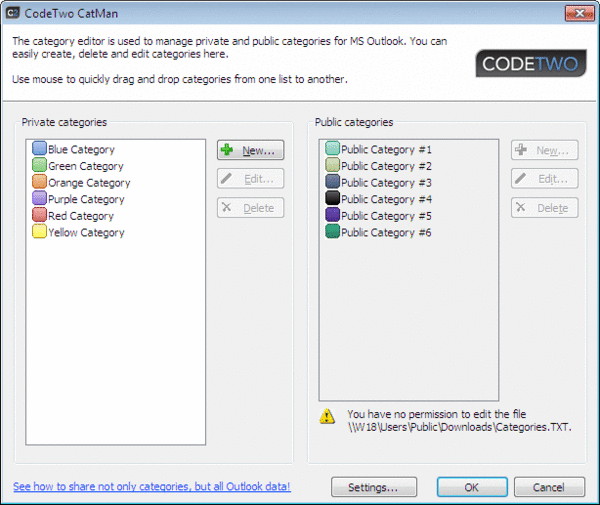
Task: Close the CodeTwo CatMan window
Action: [579, 13]
